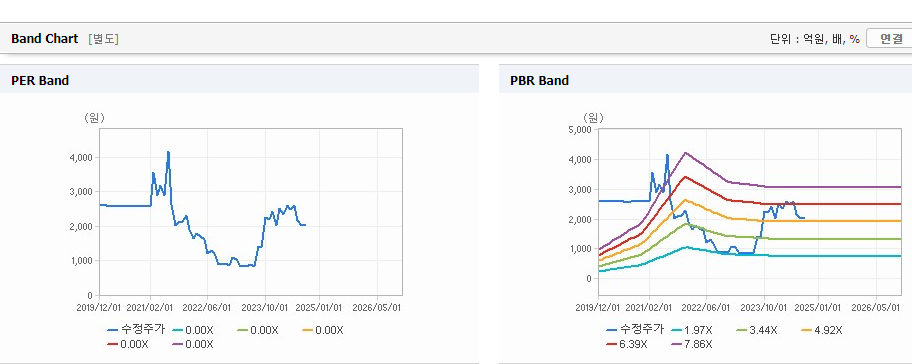Click the 연결 button
This screenshot has width=912, height=364.
(x=890, y=39)
